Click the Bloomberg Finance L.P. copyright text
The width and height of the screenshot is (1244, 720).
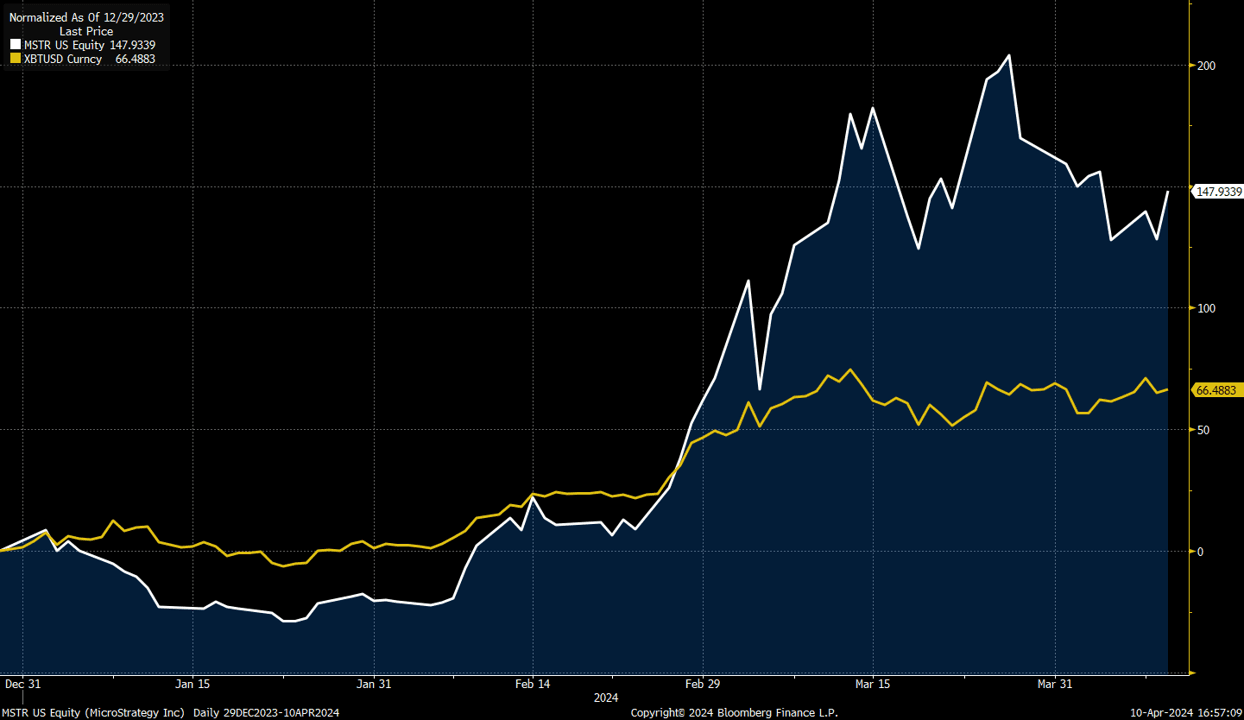point(734,713)
